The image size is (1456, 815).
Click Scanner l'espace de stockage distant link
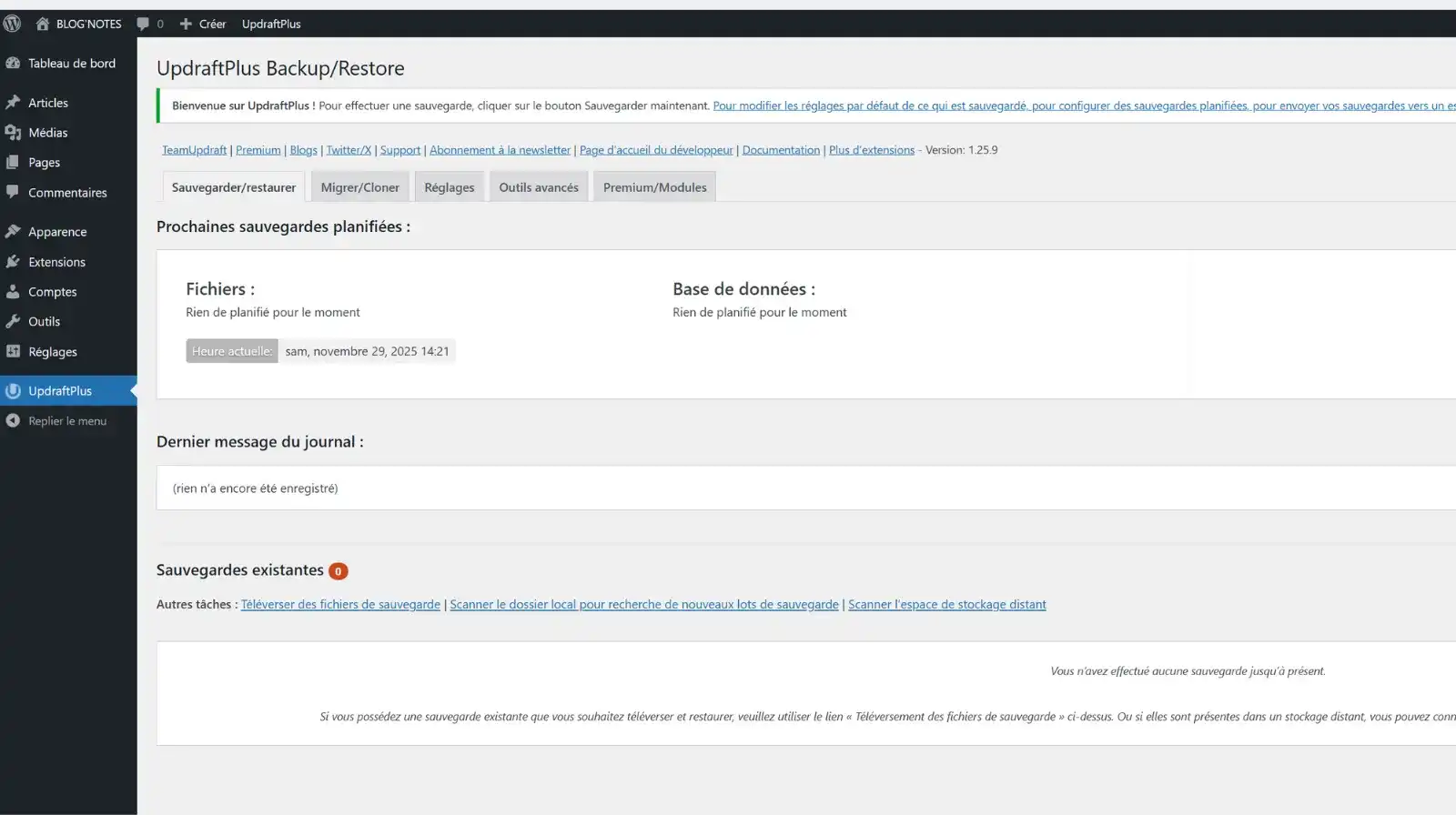pos(946,605)
